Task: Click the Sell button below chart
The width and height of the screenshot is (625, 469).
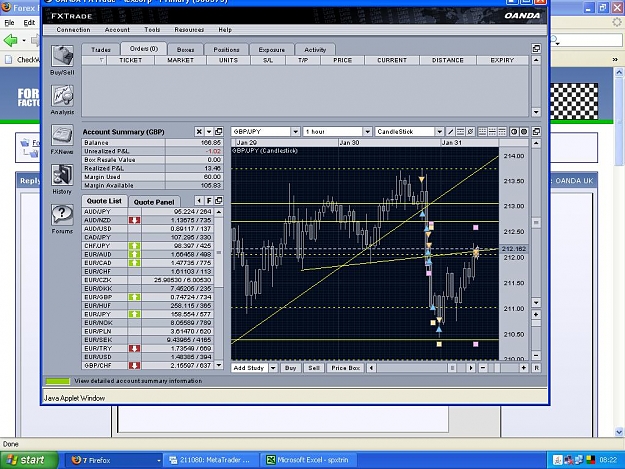Action: tap(314, 368)
